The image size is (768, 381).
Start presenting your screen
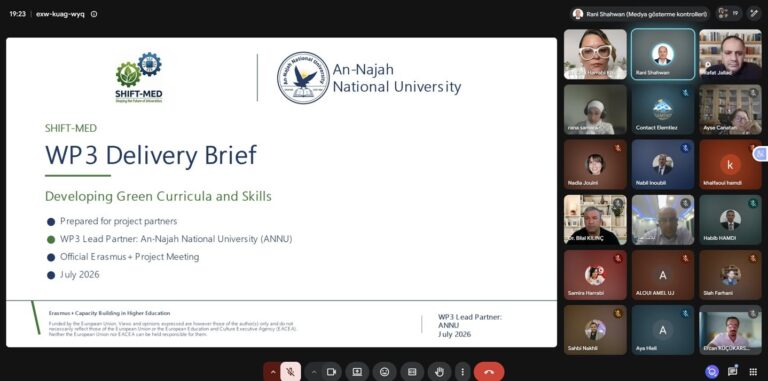click(x=358, y=372)
